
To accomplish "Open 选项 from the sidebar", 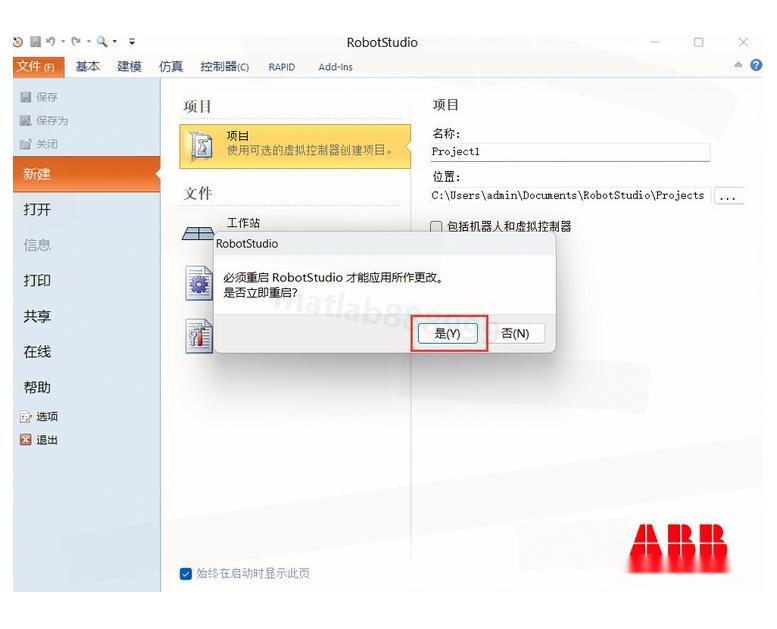I will [40, 416].
